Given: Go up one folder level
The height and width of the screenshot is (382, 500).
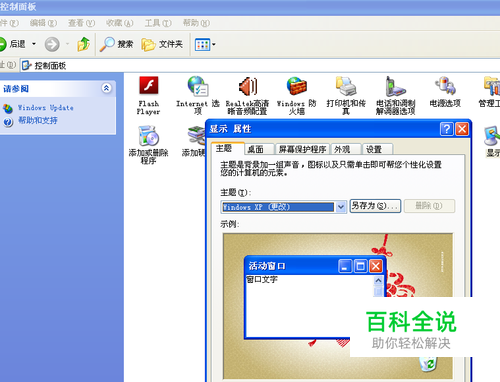Looking at the screenshot, I should (83, 44).
